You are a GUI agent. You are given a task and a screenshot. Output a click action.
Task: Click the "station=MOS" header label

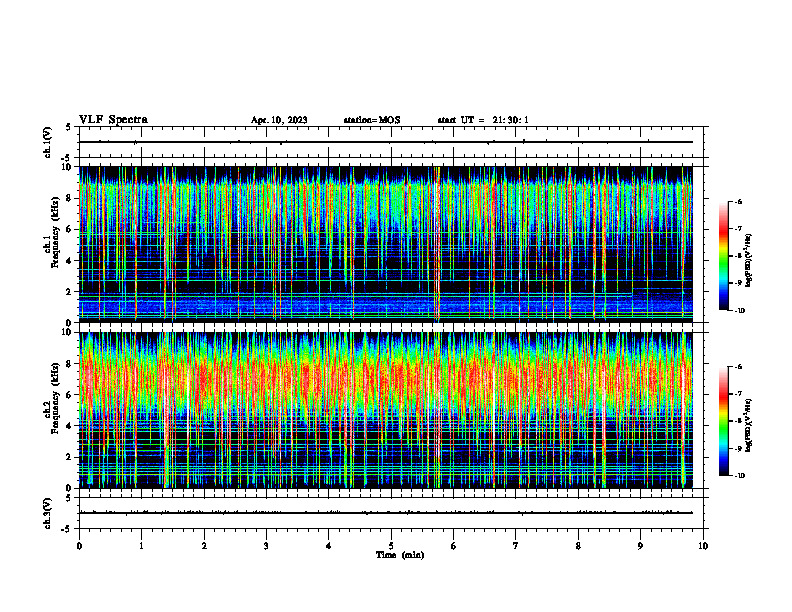(372, 120)
